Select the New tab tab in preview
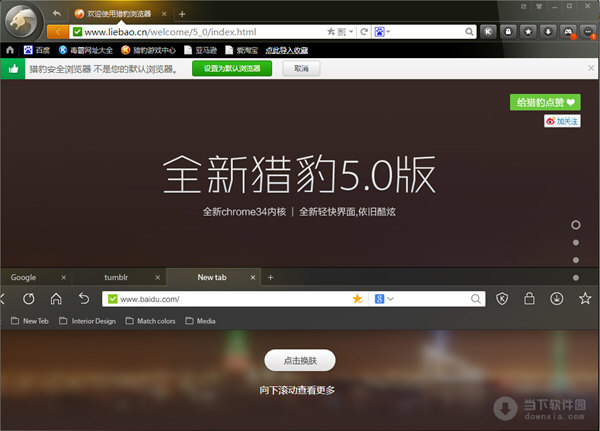 (212, 277)
